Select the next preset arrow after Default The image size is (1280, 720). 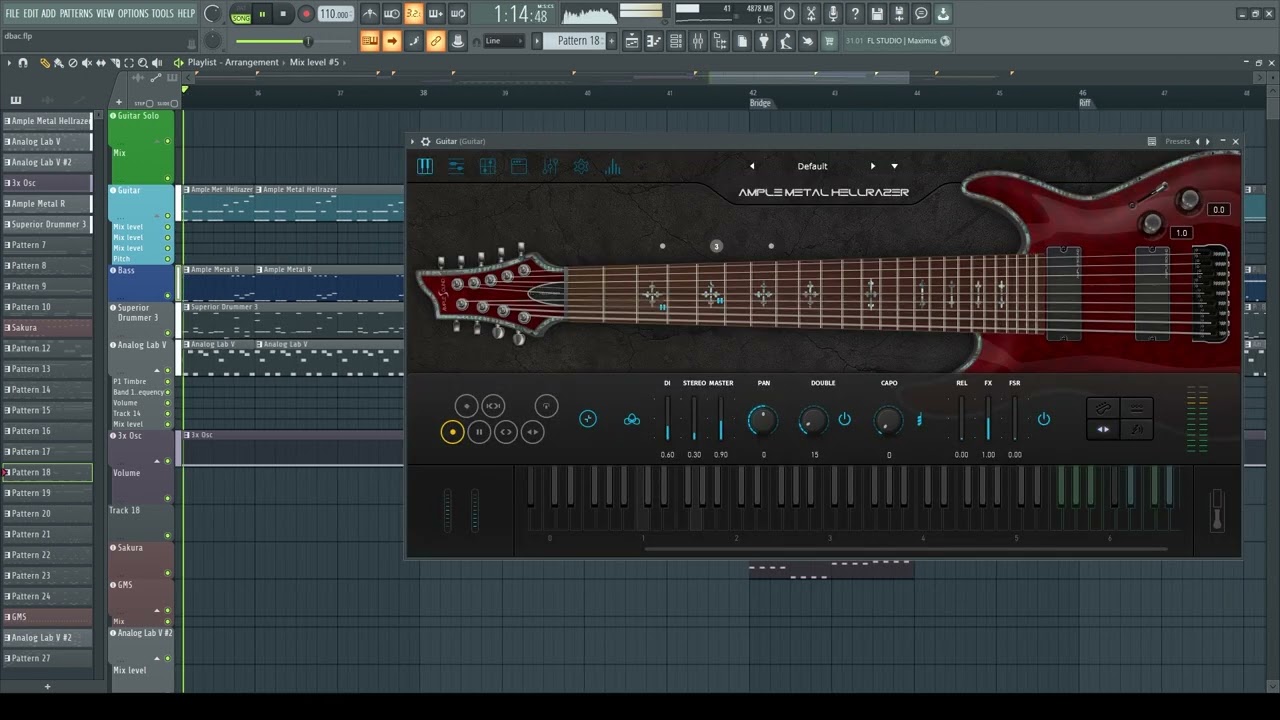872,166
